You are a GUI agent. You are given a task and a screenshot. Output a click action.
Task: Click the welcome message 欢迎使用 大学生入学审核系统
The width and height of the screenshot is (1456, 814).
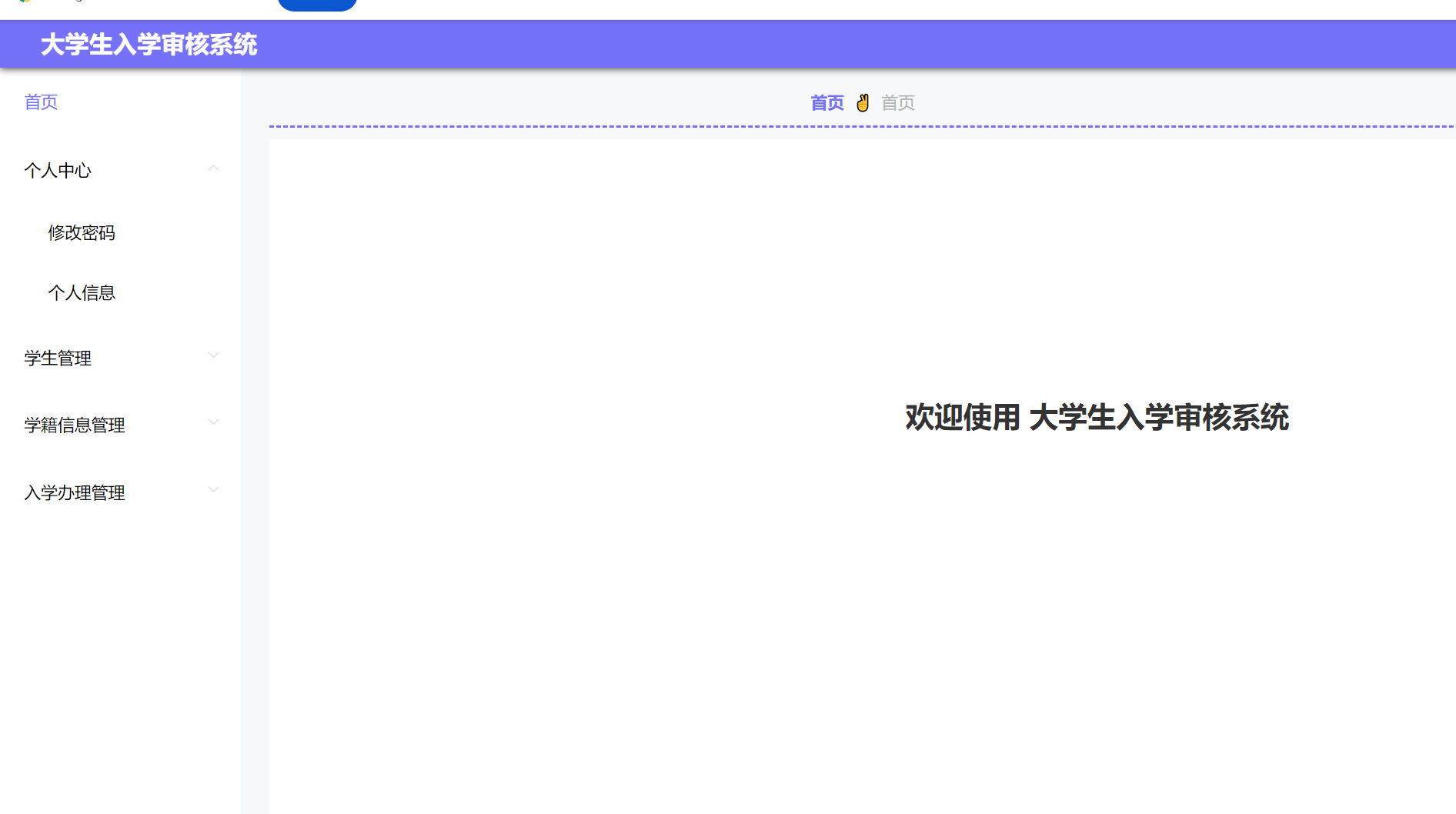pos(1096,419)
